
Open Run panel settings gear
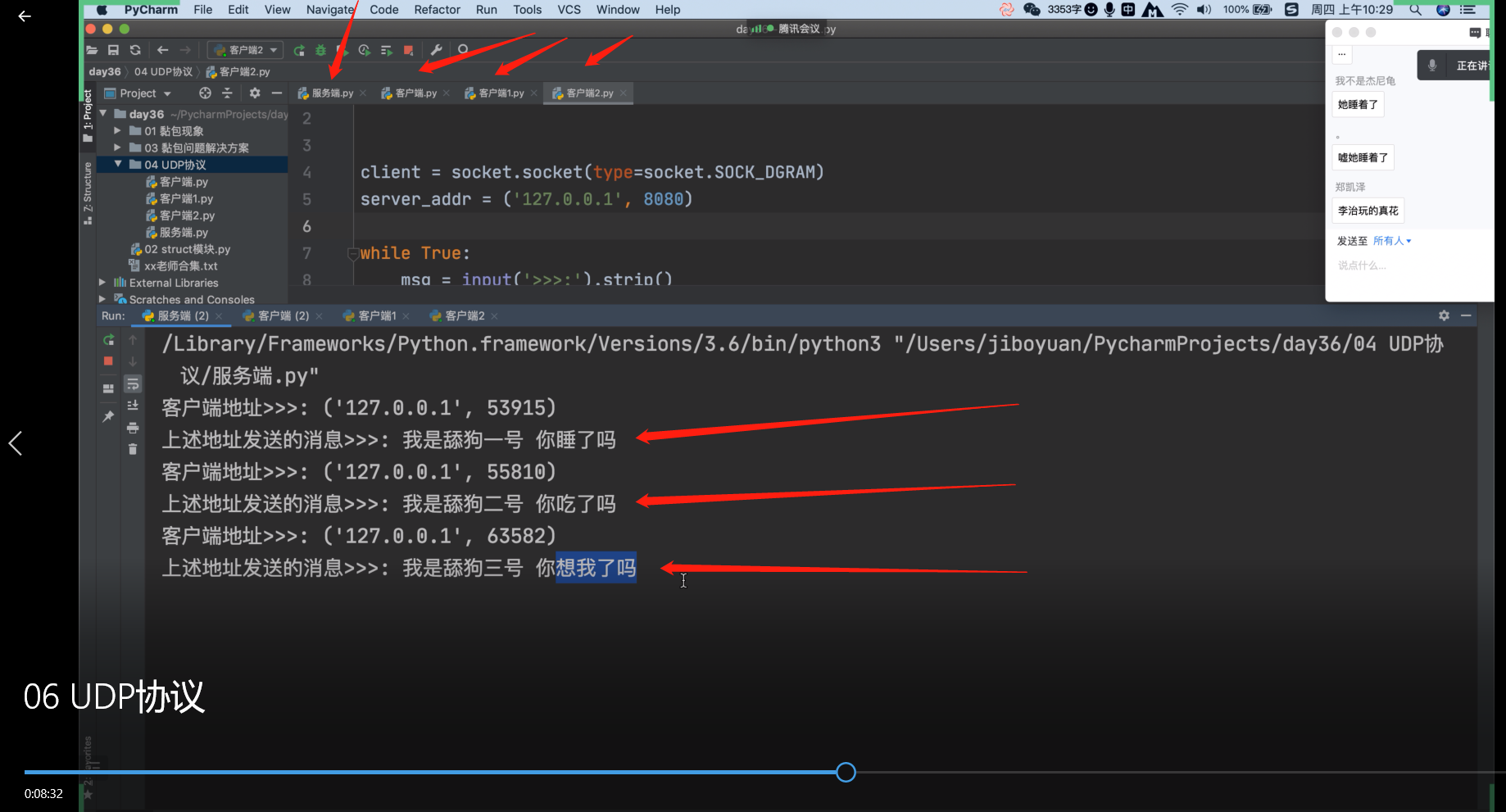tap(1444, 315)
